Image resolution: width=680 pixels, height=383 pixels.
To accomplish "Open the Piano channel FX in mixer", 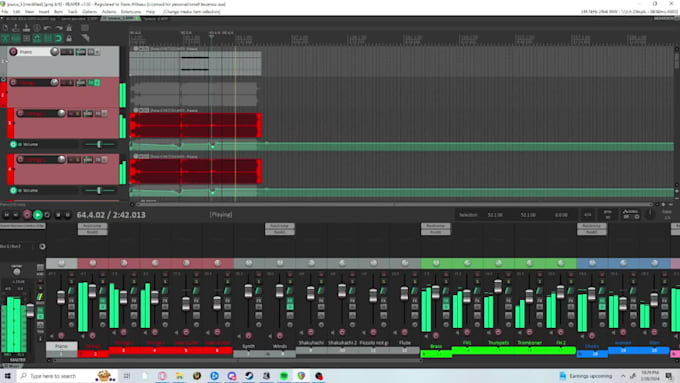I will tap(71, 301).
